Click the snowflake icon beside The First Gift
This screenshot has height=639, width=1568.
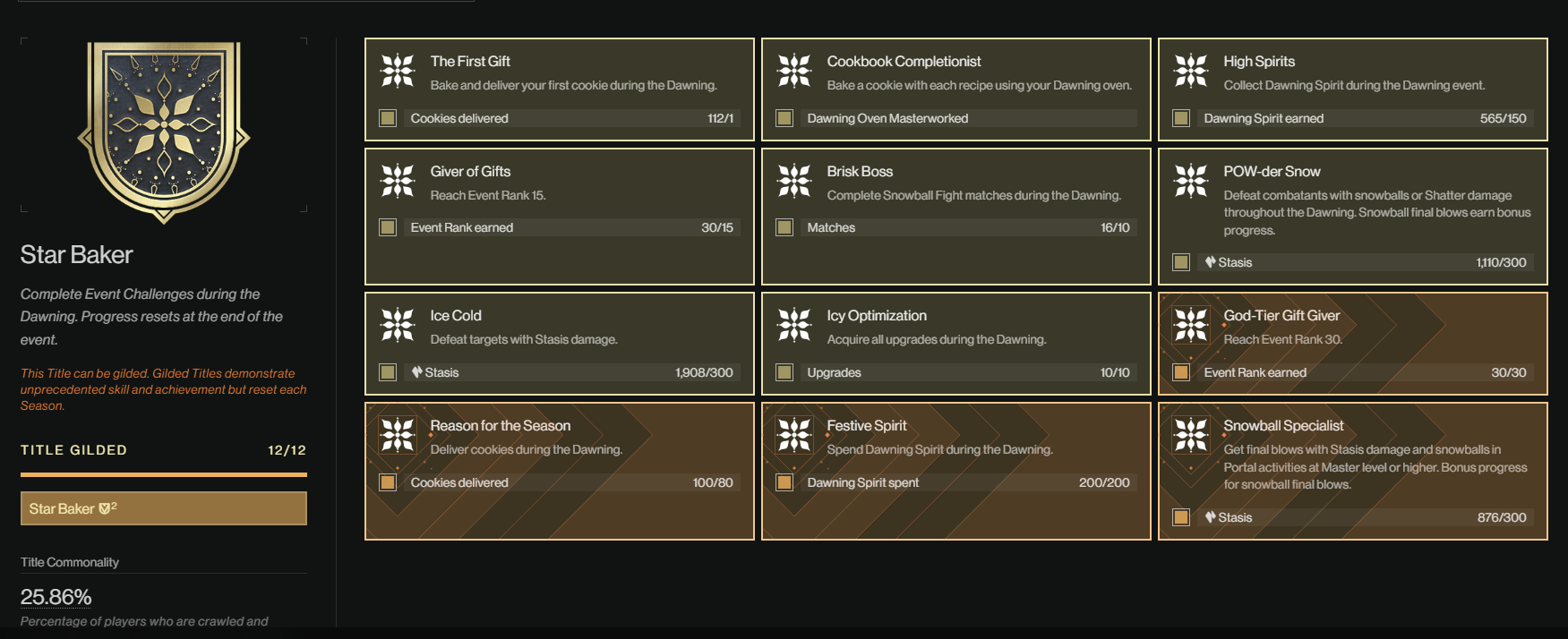point(398,71)
